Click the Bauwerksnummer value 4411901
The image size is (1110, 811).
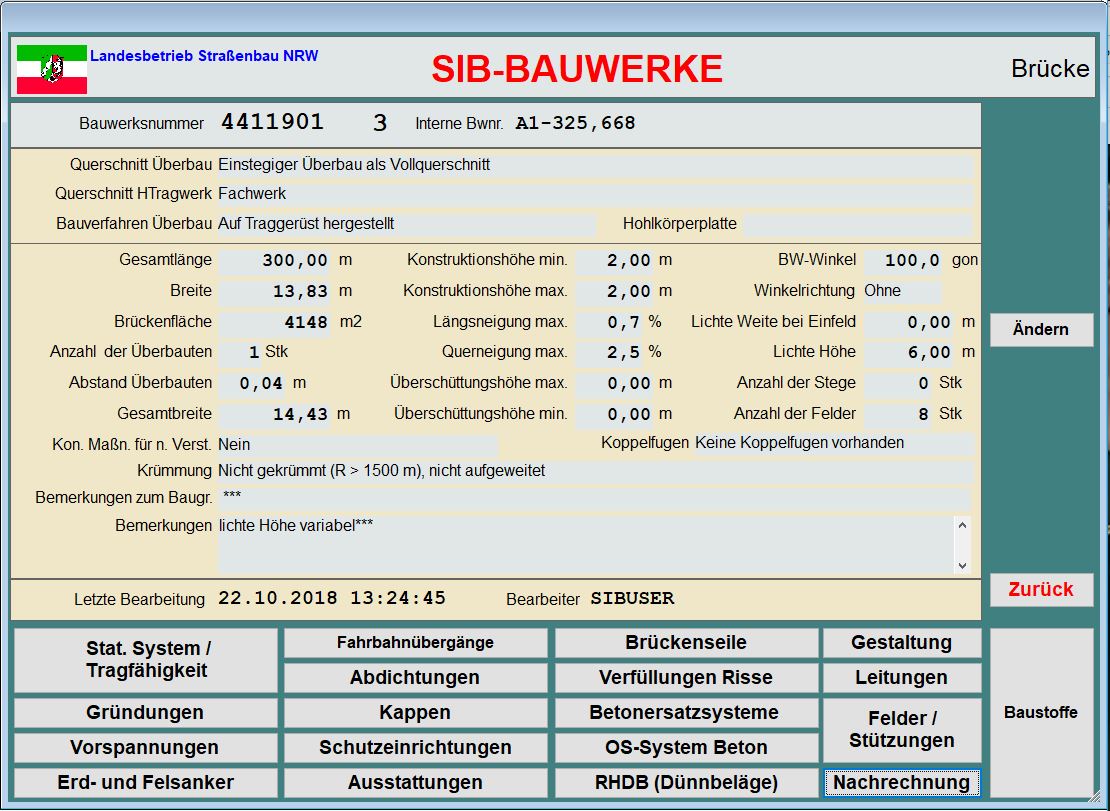pos(273,122)
